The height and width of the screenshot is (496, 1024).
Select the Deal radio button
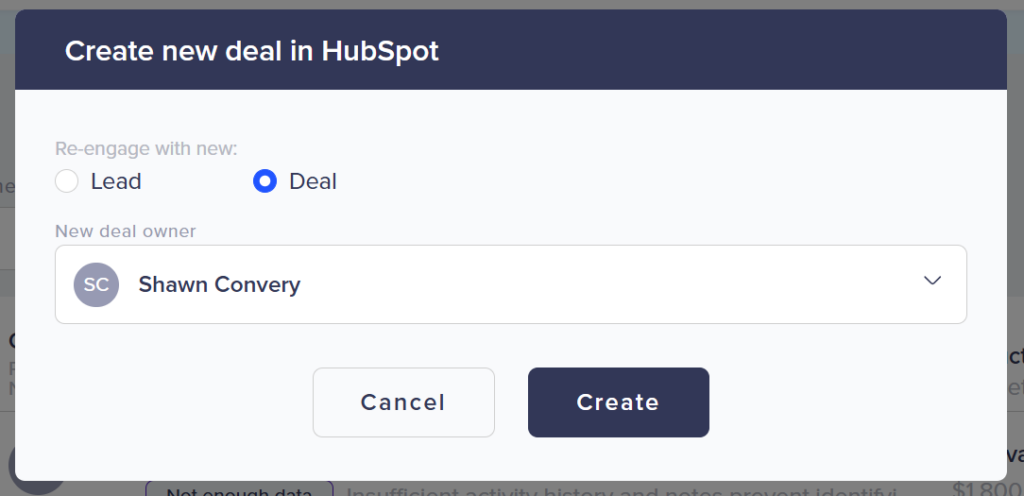pyautogui.click(x=265, y=181)
